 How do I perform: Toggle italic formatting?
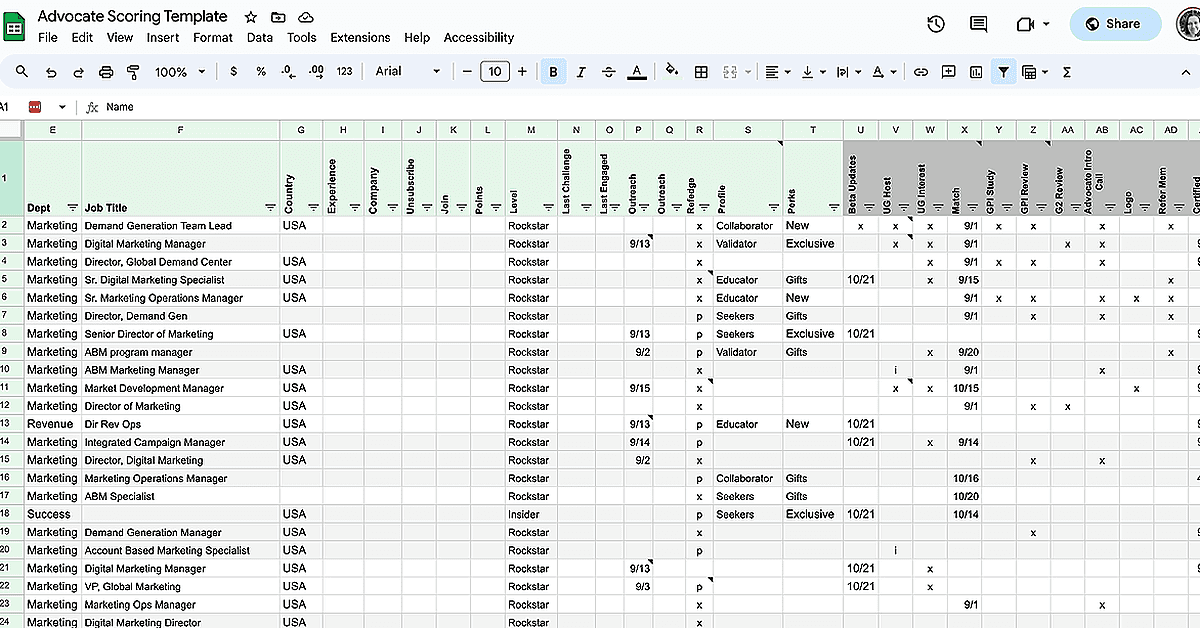581,72
